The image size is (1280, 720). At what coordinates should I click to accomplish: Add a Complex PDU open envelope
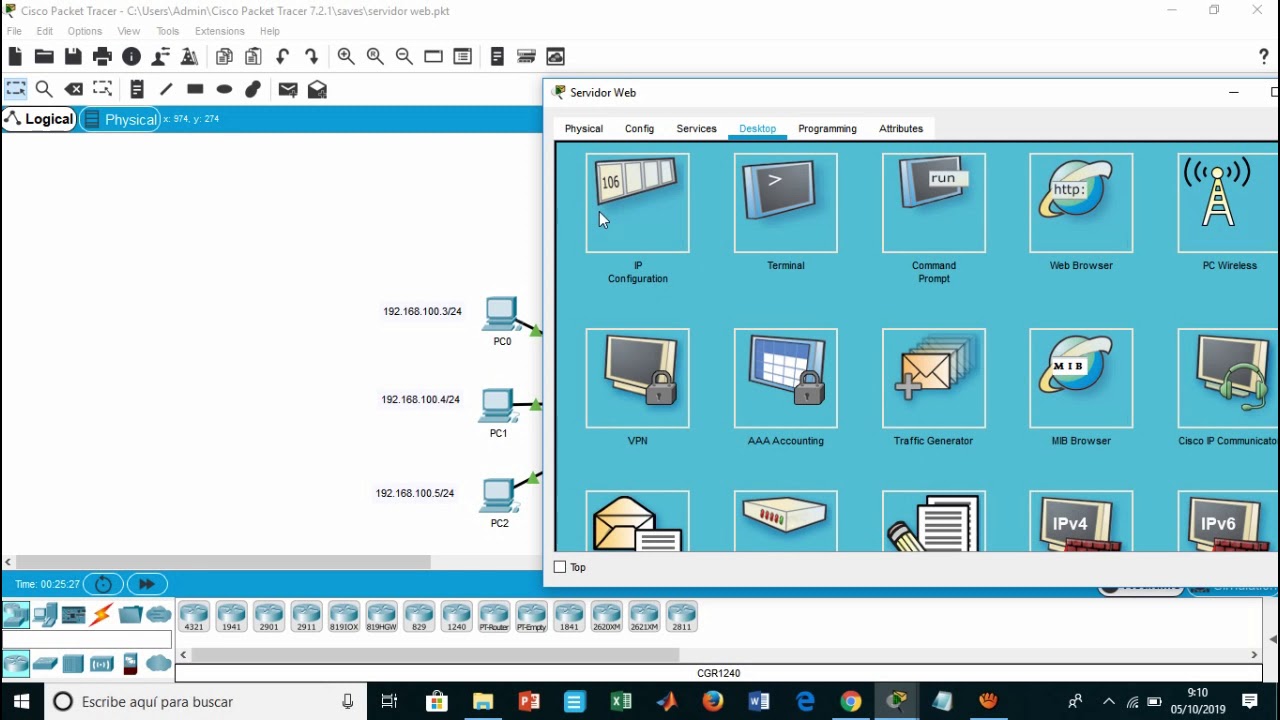(317, 89)
